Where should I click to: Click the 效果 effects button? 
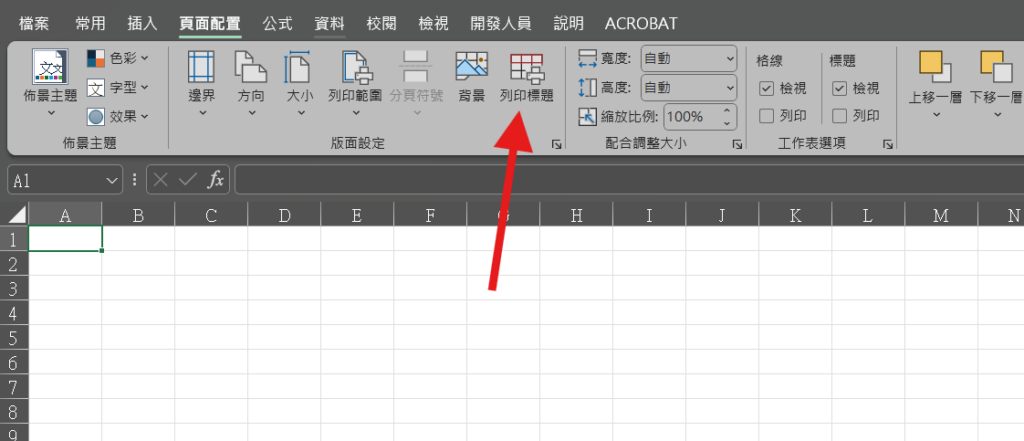coord(117,116)
